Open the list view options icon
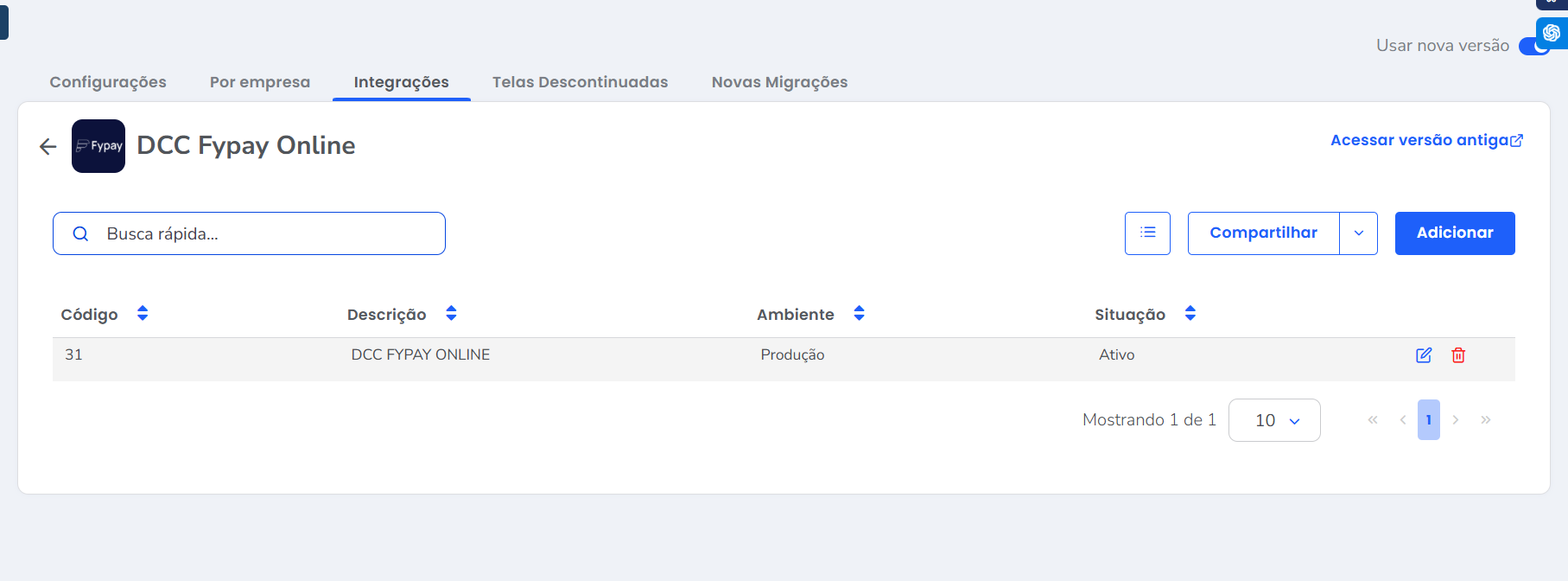 coord(1147,233)
